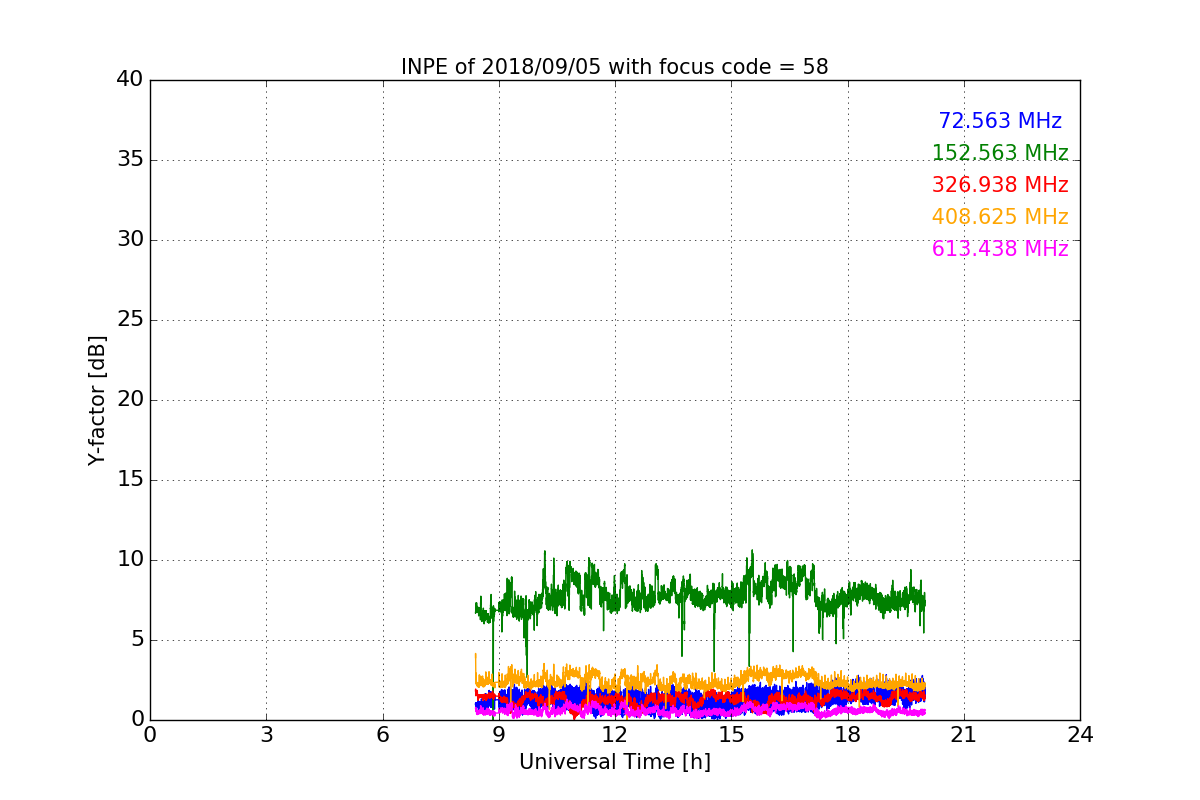
Task: Click the x-axis tick label 12
Action: tap(615, 735)
